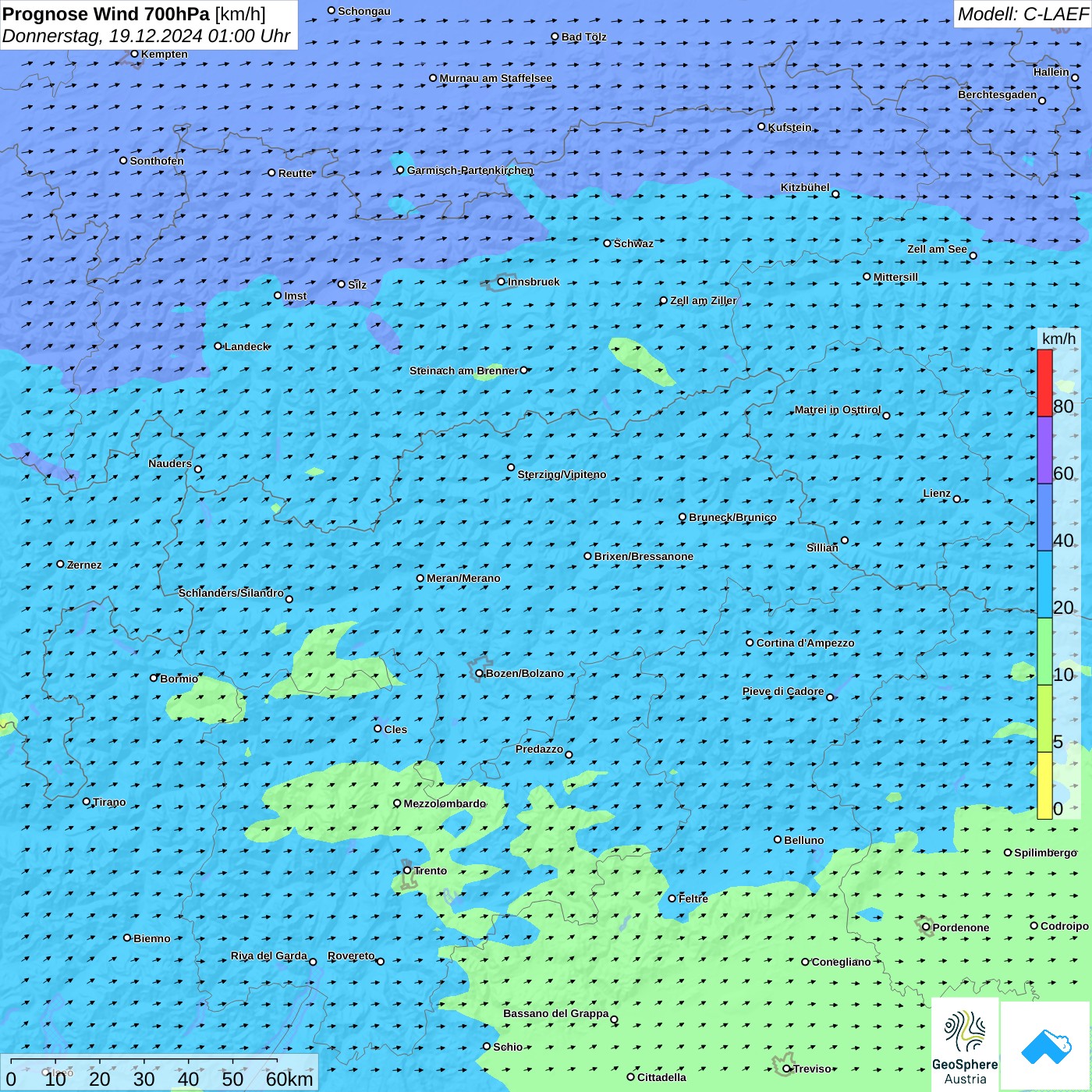Click the Lienz location marker circle

[x=957, y=499]
